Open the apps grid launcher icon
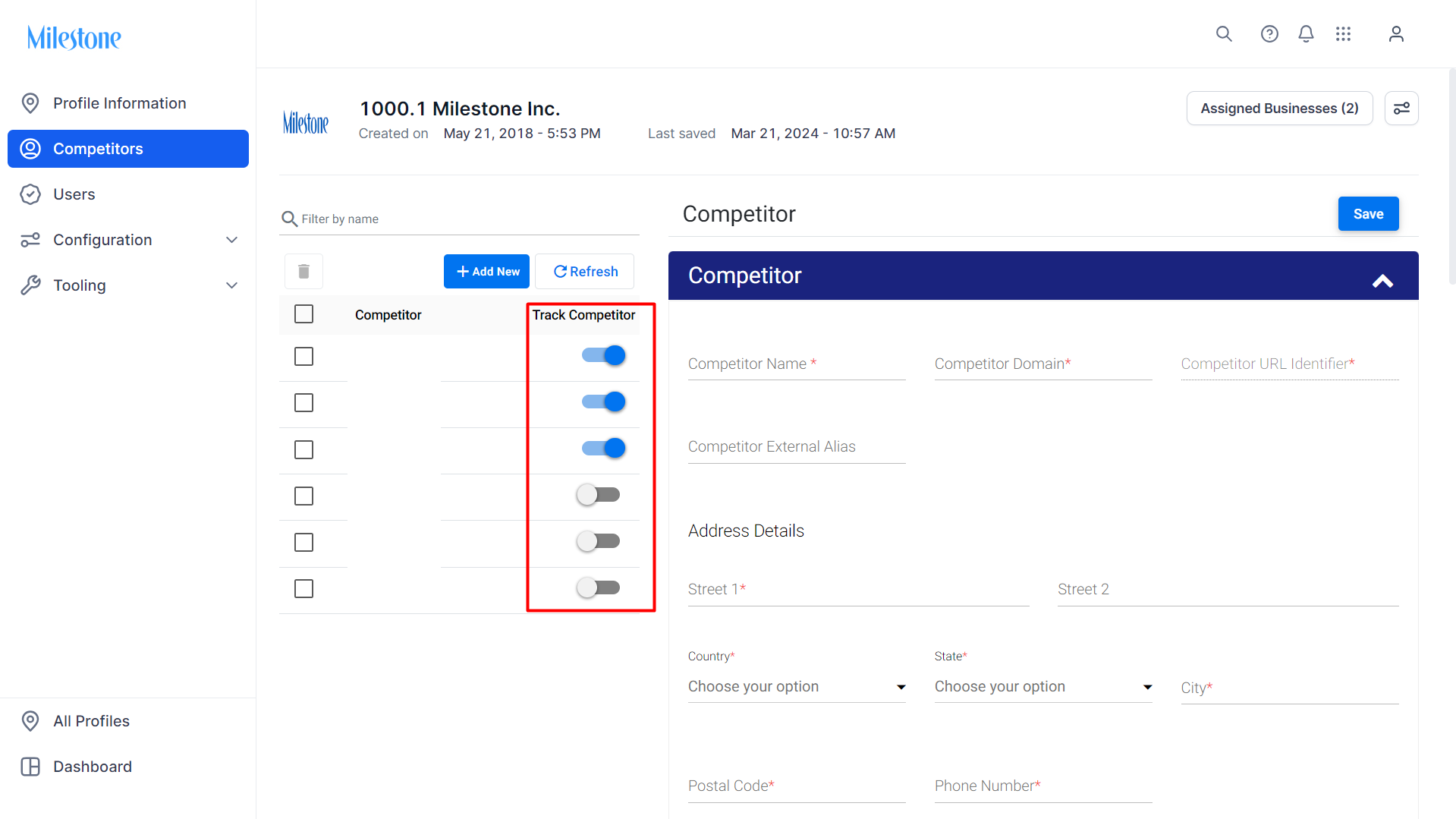The width and height of the screenshot is (1456, 819). [x=1343, y=34]
